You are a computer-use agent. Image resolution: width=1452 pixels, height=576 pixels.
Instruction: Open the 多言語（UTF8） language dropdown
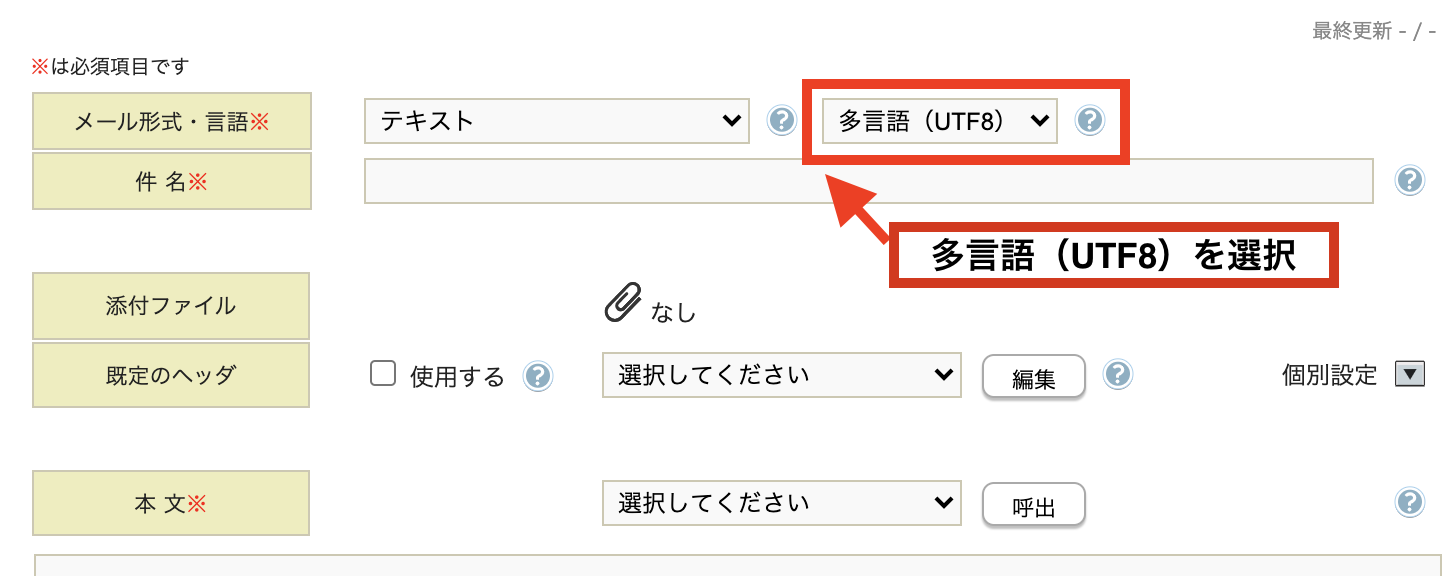939,121
